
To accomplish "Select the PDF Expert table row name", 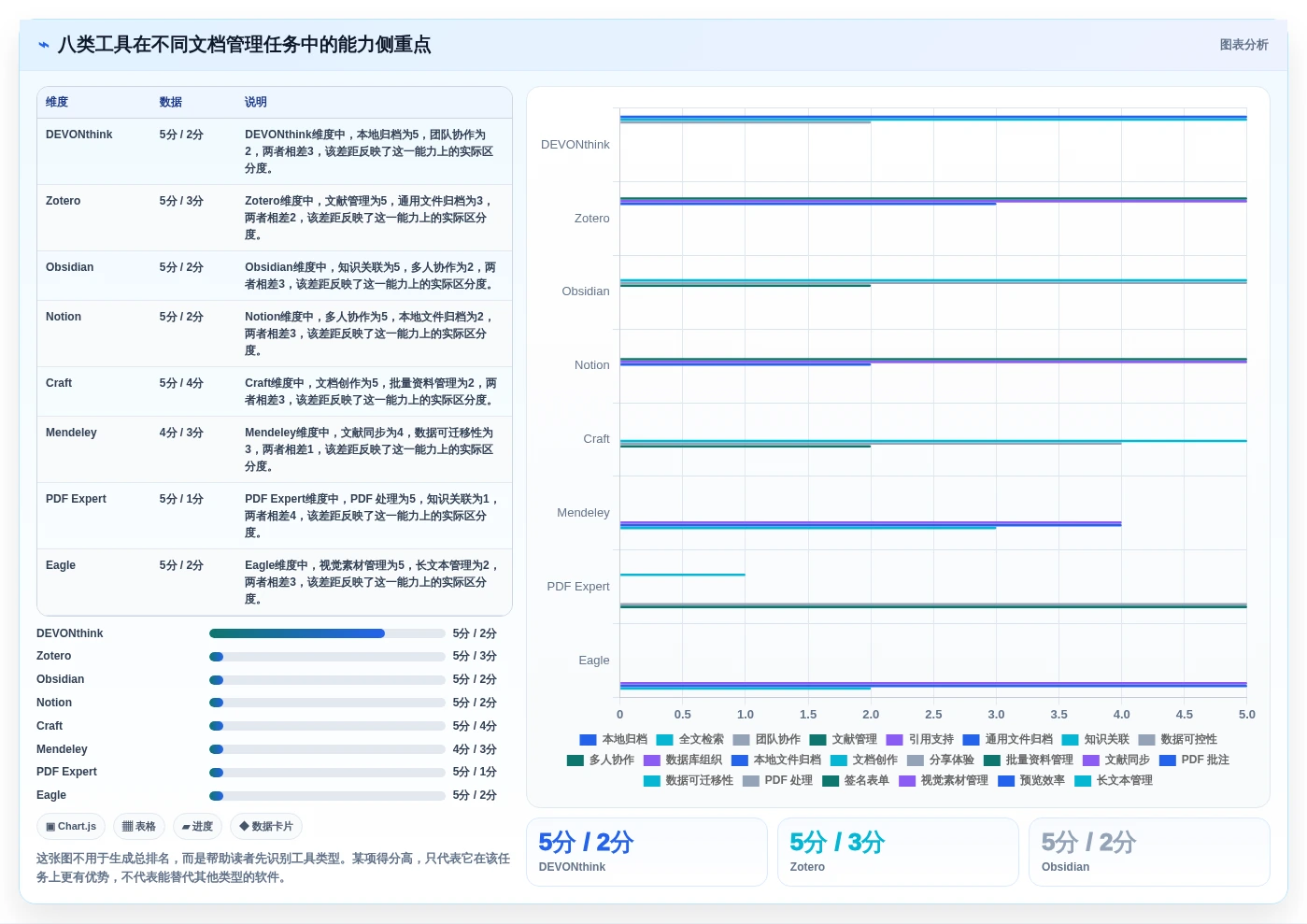I will click(76, 499).
